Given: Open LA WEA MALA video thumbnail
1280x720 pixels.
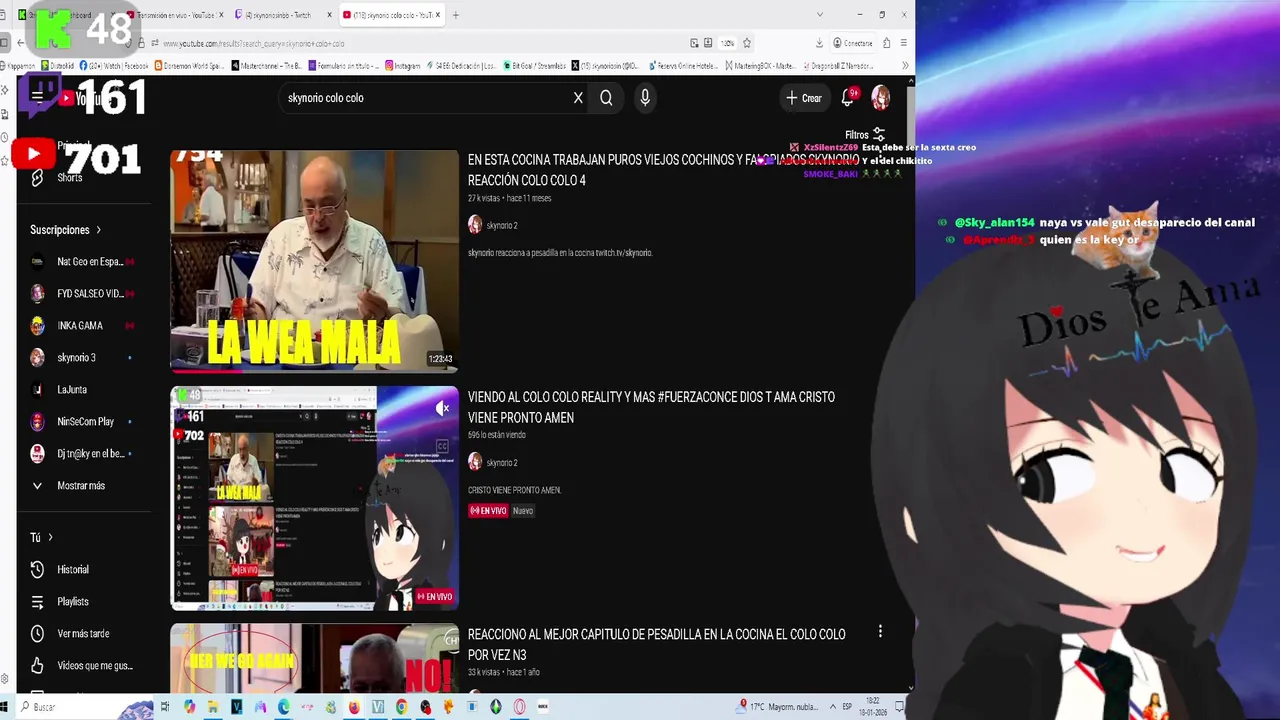Looking at the screenshot, I should pos(314,261).
